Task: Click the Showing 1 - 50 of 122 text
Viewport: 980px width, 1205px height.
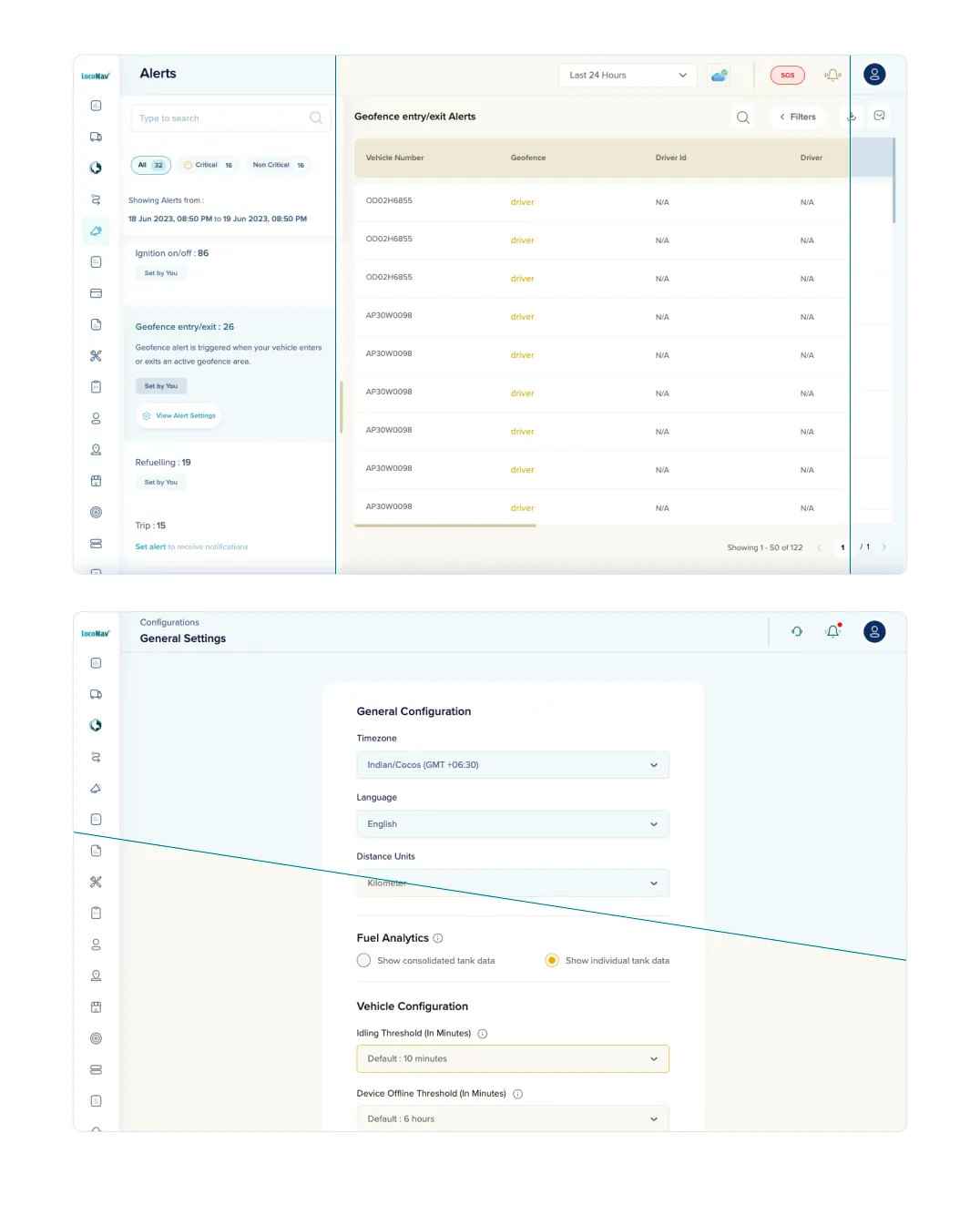Action: pos(765,547)
